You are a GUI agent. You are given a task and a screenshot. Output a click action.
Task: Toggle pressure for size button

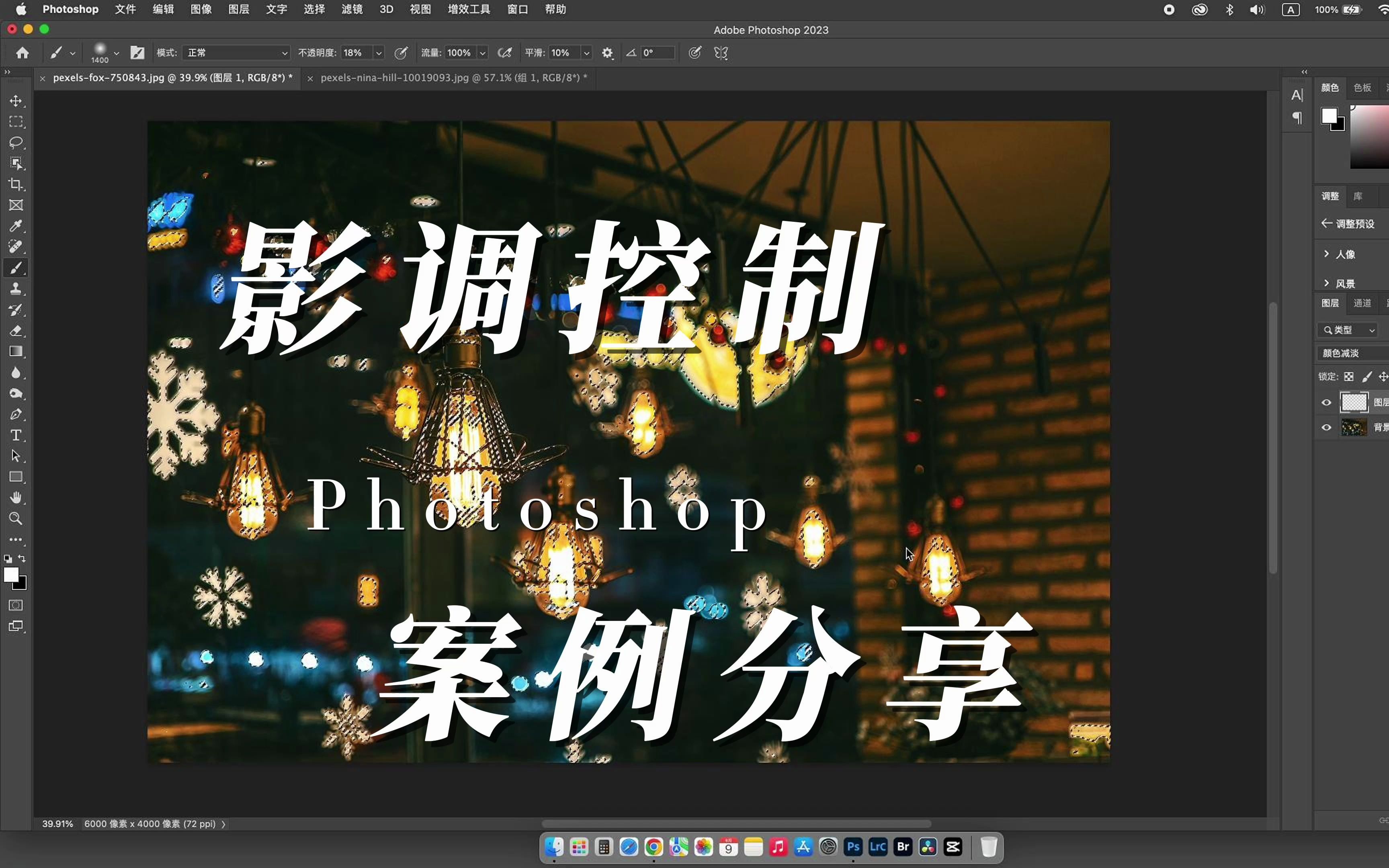(x=694, y=53)
